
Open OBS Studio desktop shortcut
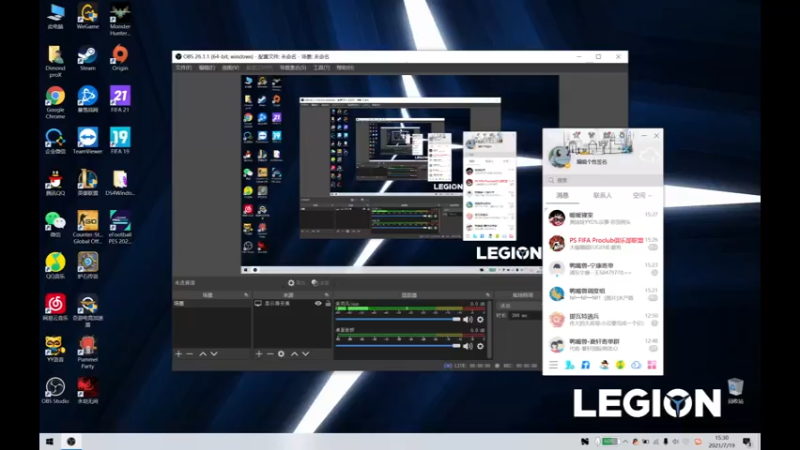point(55,391)
